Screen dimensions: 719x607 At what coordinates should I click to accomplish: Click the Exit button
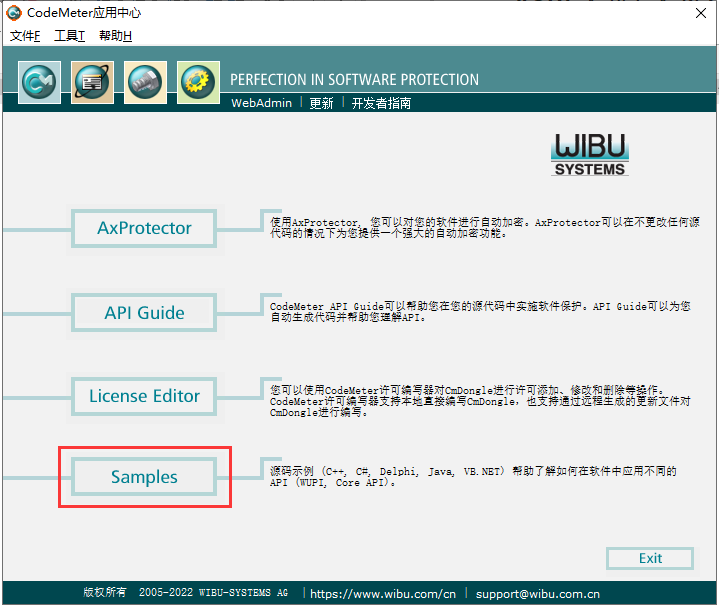click(650, 558)
